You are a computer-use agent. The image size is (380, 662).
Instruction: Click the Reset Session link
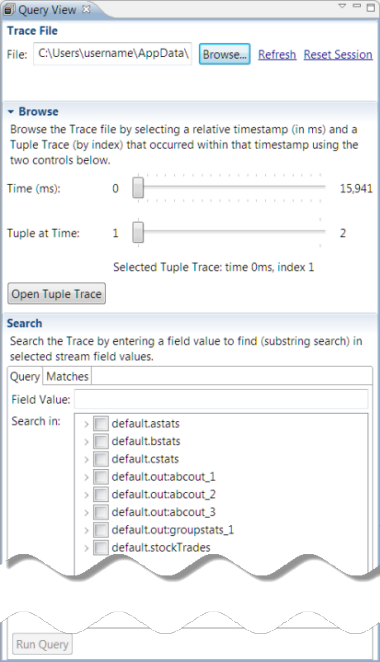tap(338, 54)
